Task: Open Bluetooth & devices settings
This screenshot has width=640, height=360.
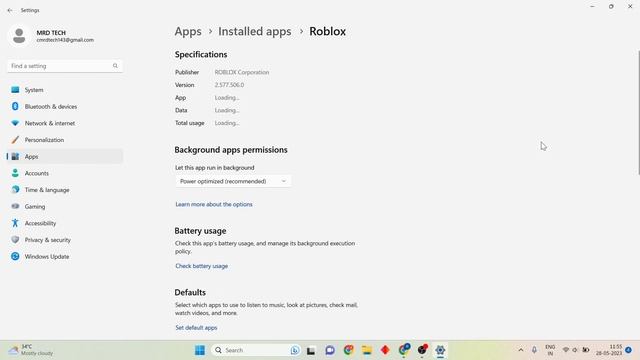Action: pos(65,107)
